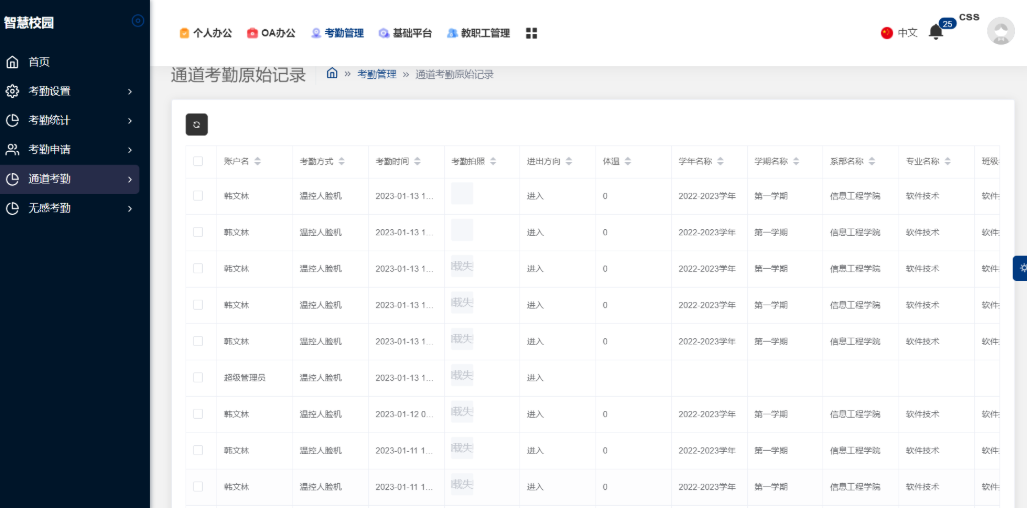Click the 超级管理员 account name cell
This screenshot has width=1027, height=508.
(244, 378)
